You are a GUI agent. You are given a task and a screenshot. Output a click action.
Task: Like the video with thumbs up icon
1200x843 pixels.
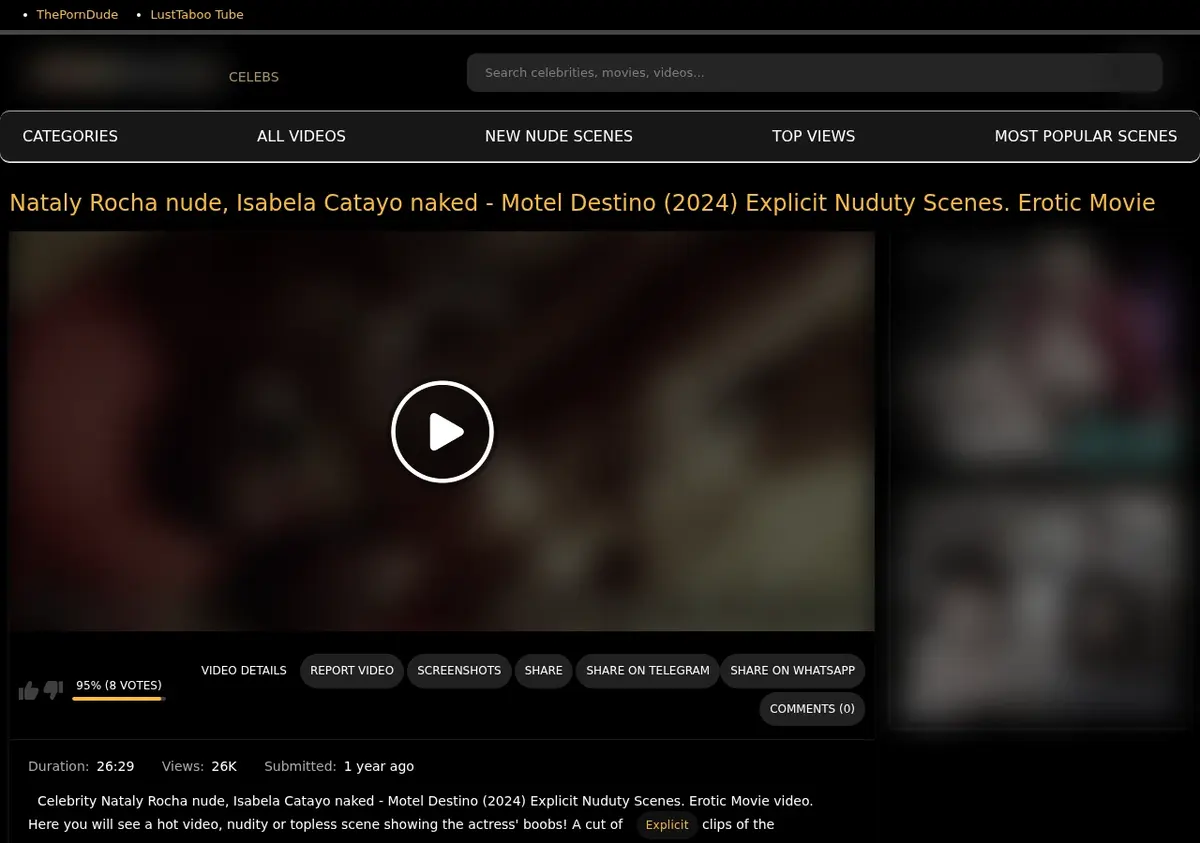coord(28,690)
